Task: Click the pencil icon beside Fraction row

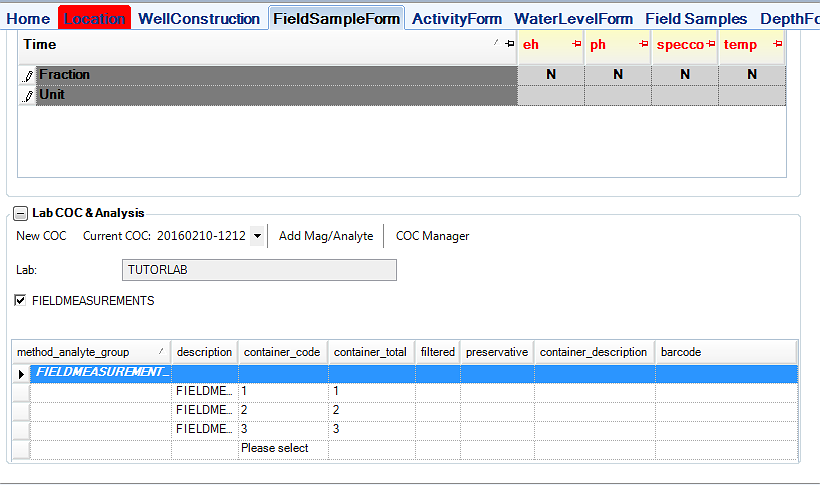Action: pos(28,75)
